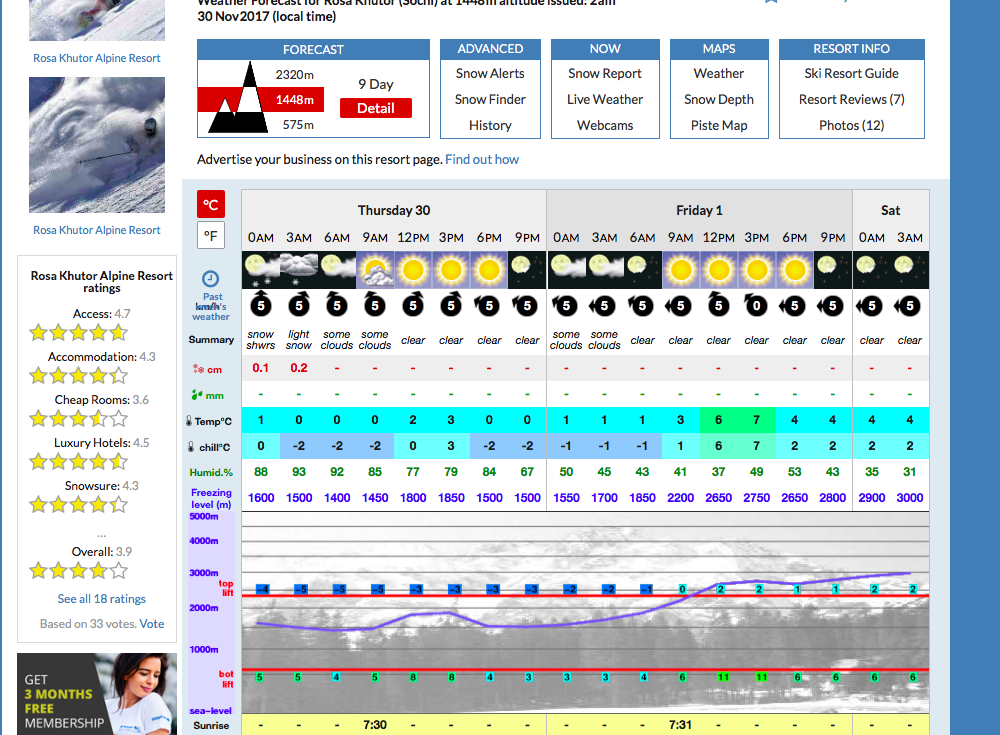Open second Rosa Khutor skier photo thumbnail
Image resolution: width=1000 pixels, height=735 pixels.
tap(97, 145)
